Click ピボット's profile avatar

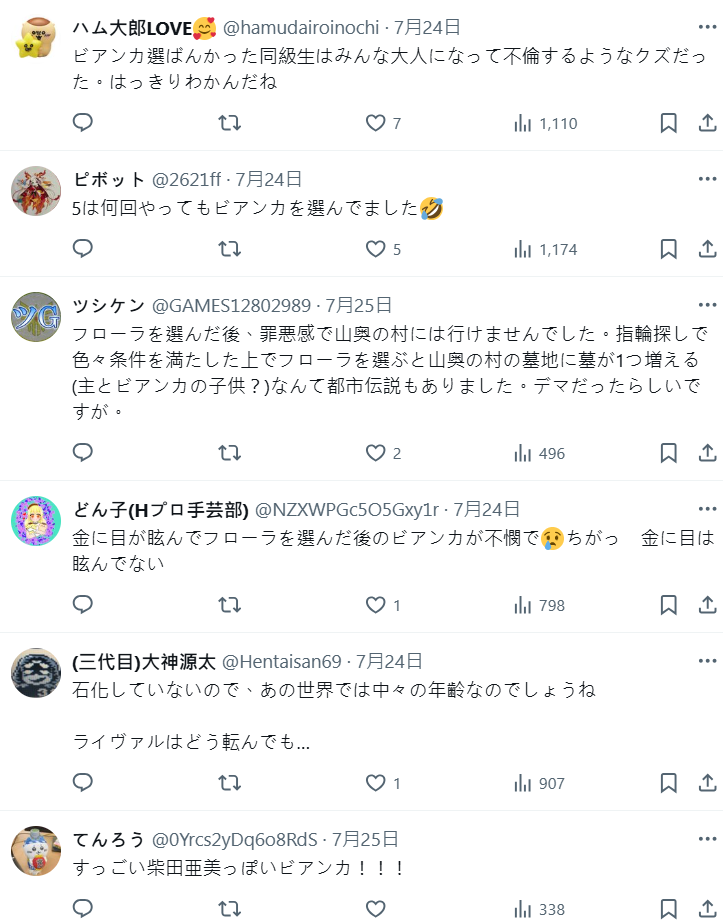pos(37,192)
